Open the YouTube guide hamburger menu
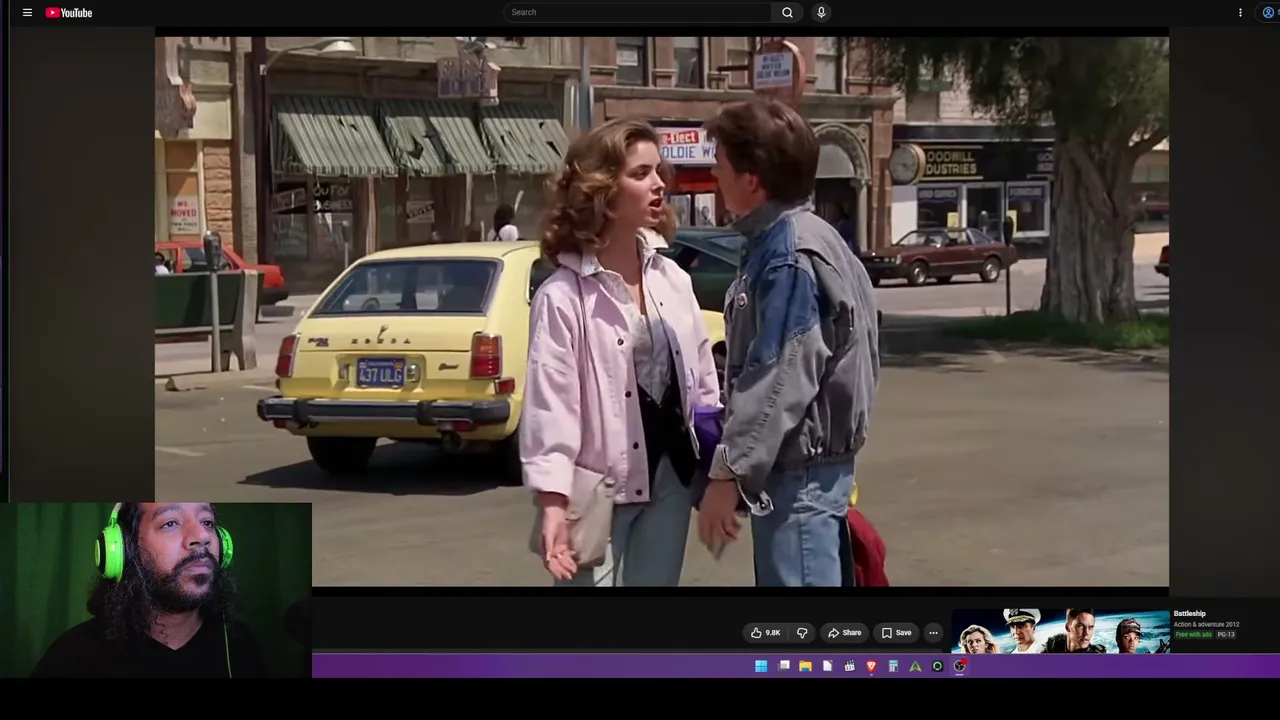Image resolution: width=1280 pixels, height=720 pixels. tap(27, 13)
